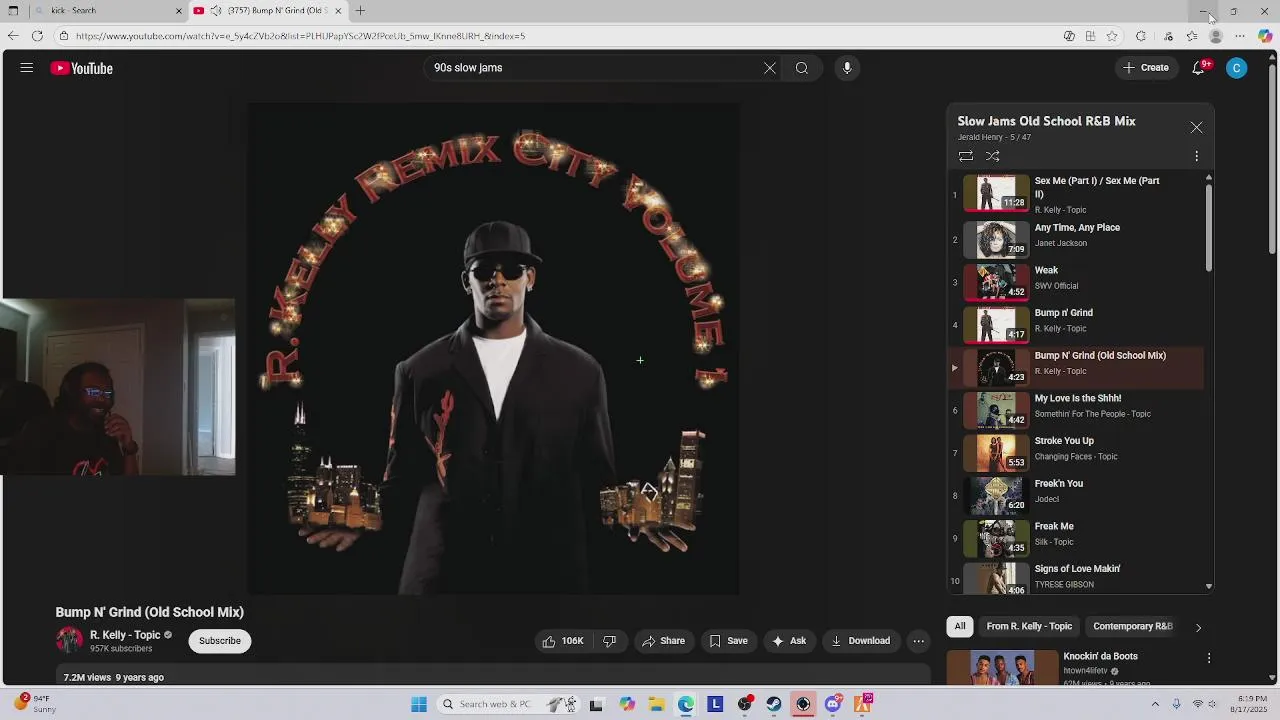Select From R. Kelly - Topic chip
Screen dimensions: 1280x720
click(x=1029, y=626)
